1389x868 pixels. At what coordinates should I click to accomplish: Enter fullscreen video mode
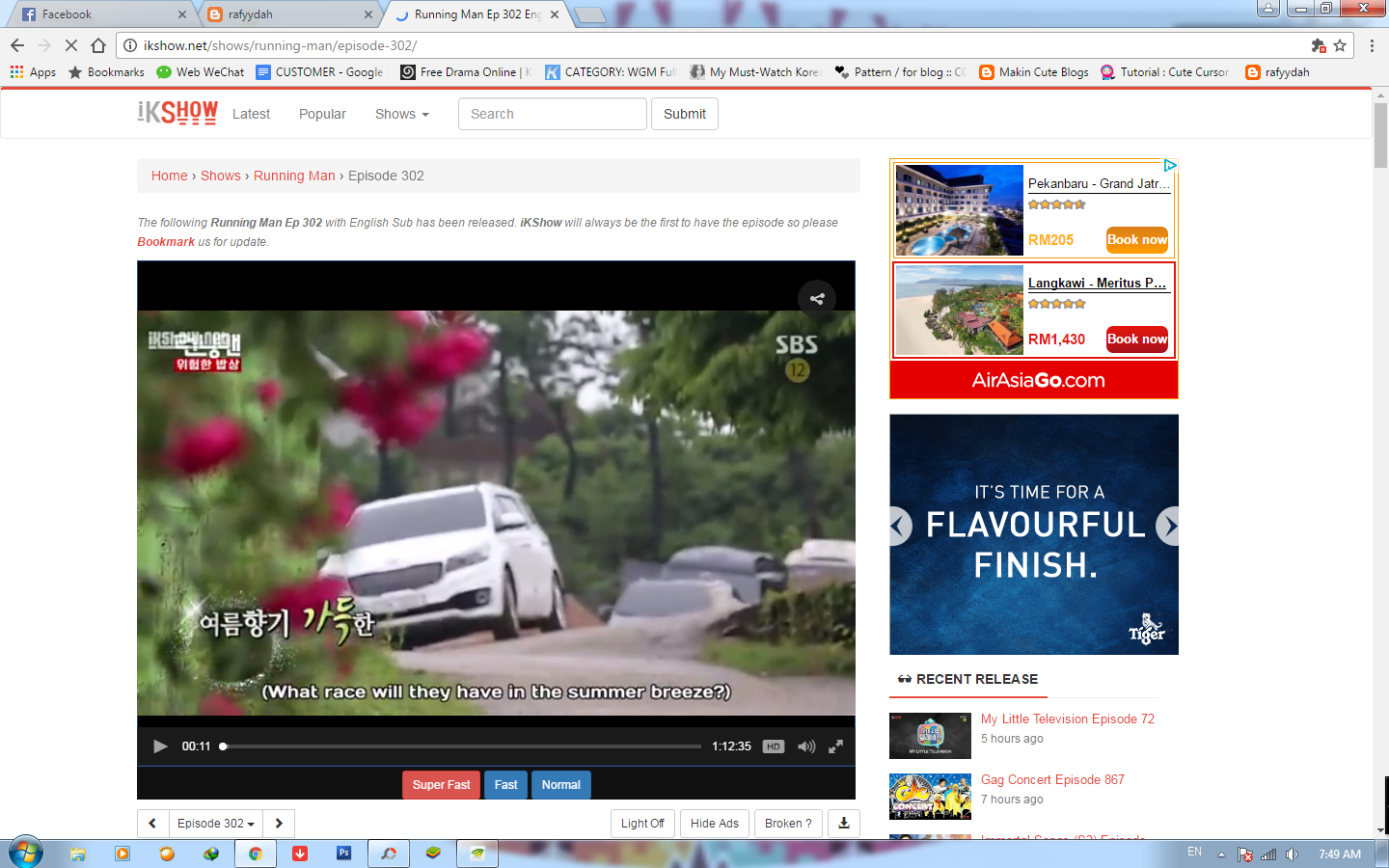click(x=836, y=746)
